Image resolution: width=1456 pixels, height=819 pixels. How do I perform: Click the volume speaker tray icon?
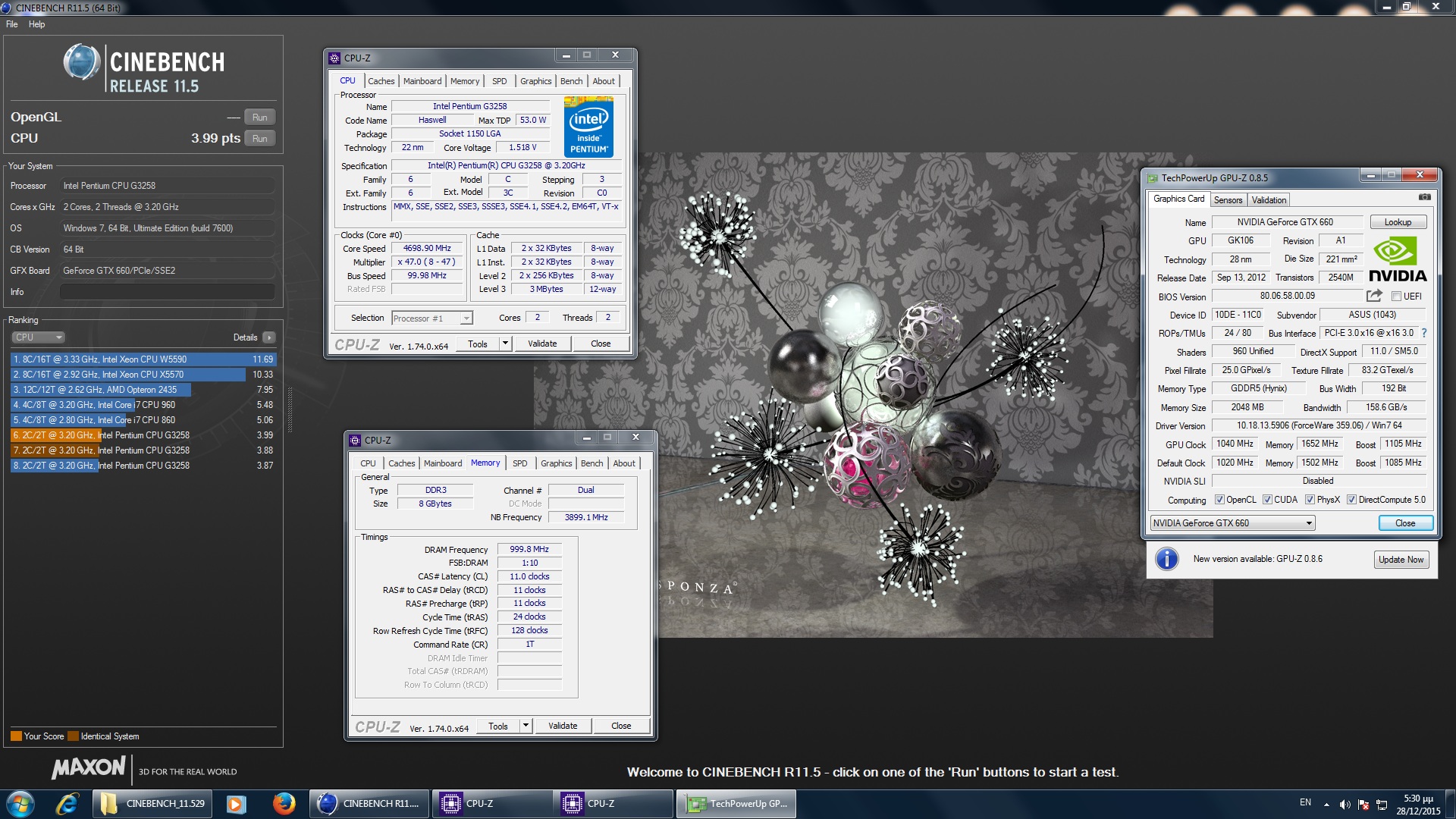1345,805
